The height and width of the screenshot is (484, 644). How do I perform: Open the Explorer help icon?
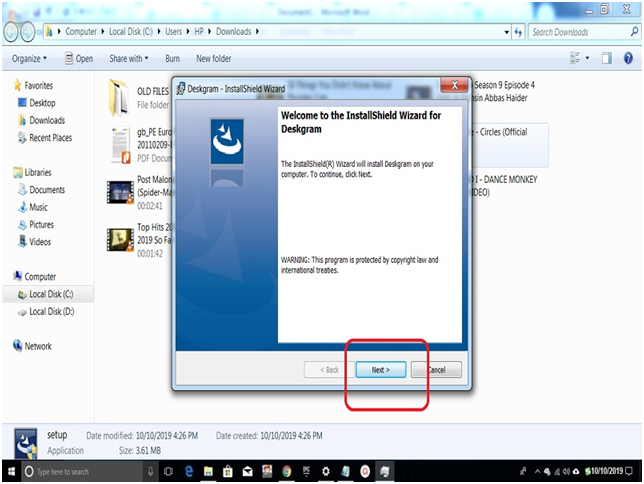[x=628, y=58]
